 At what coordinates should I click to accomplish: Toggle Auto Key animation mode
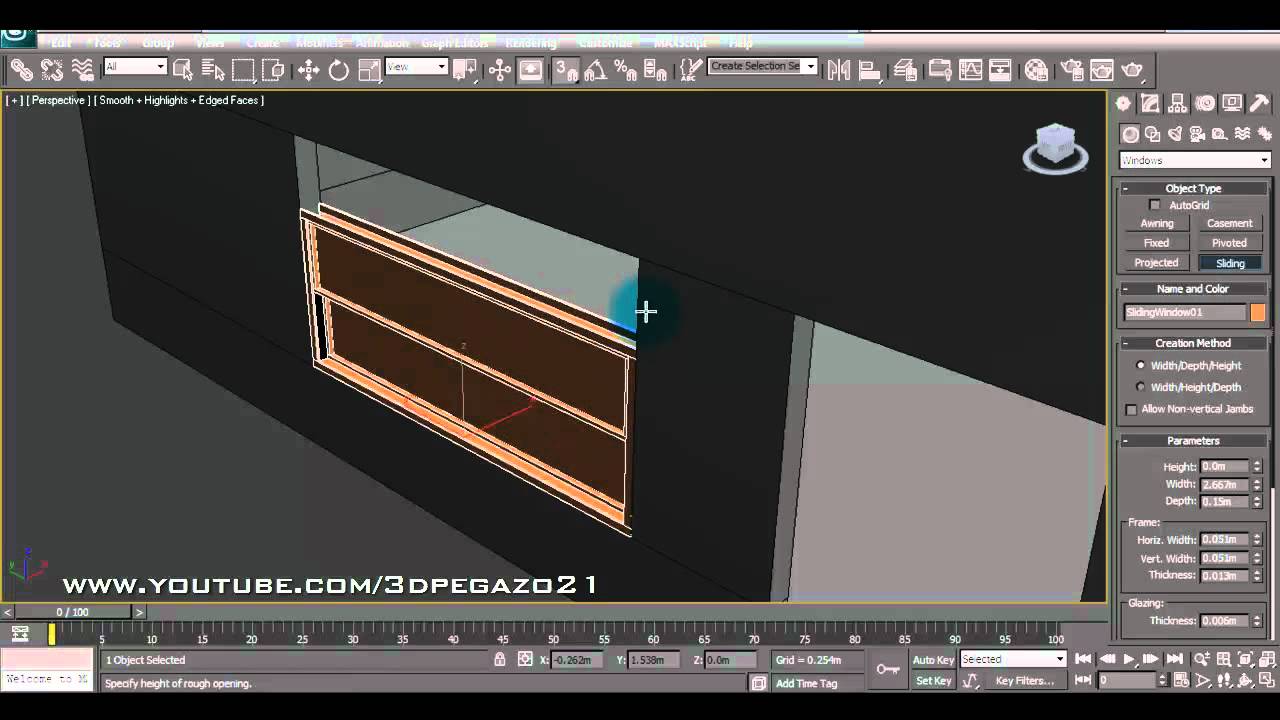point(933,659)
